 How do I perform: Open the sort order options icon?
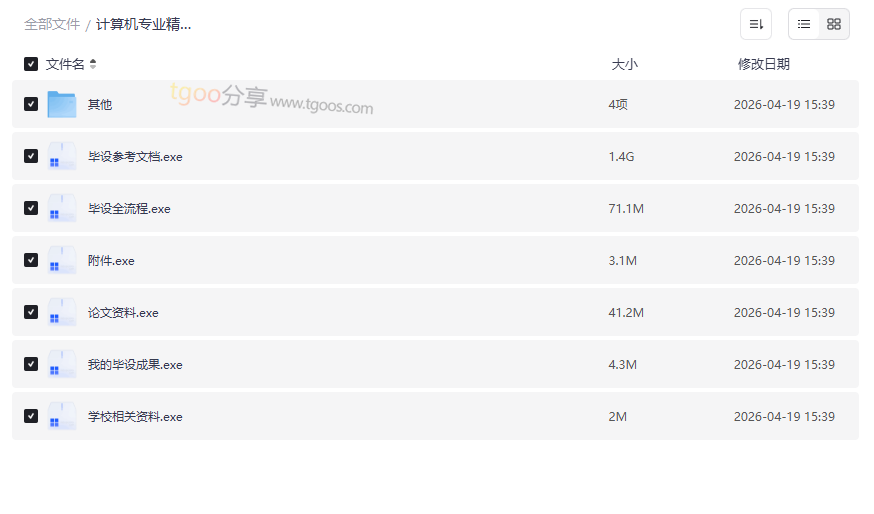pyautogui.click(x=755, y=24)
